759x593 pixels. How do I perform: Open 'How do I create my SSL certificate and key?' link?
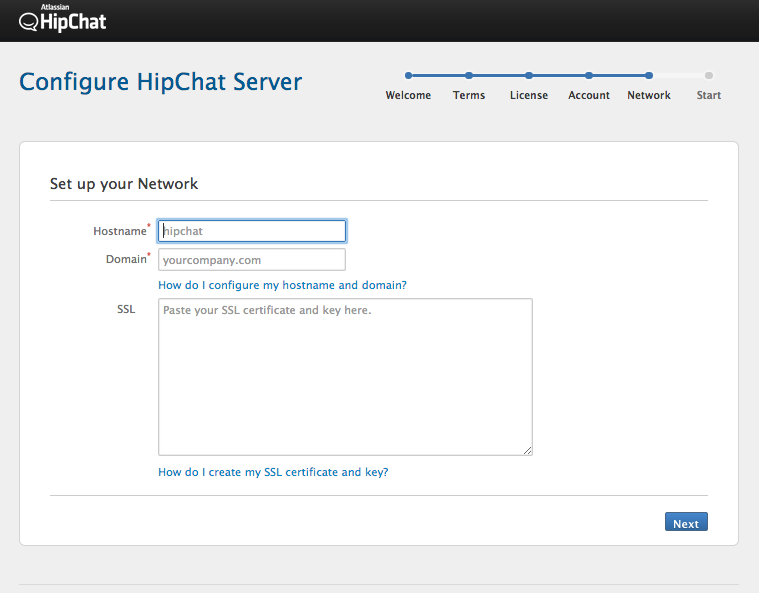click(273, 472)
